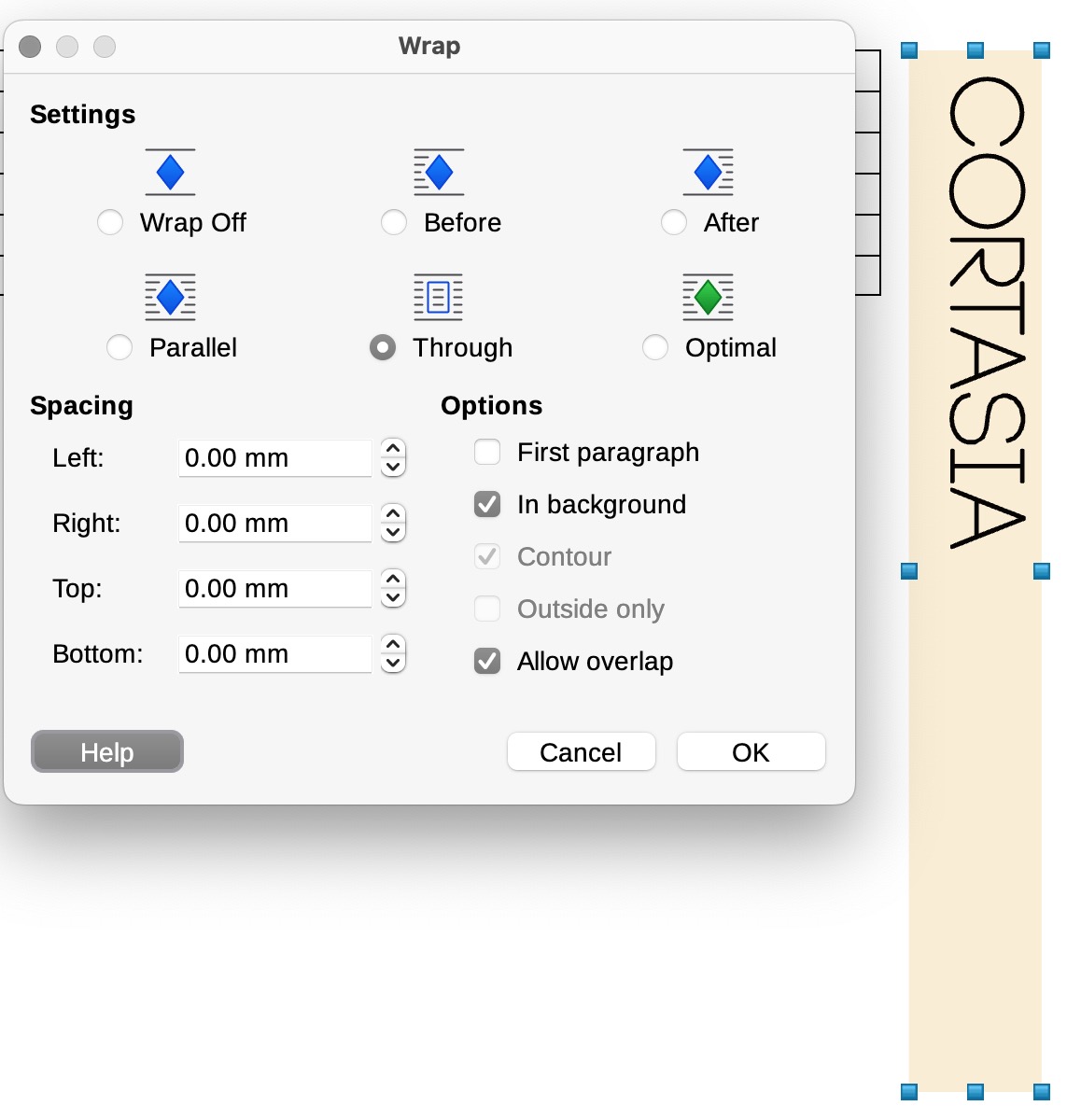Viewport: 1081px width, 1120px height.
Task: Choose the Parallel wrap option
Action: [x=119, y=347]
